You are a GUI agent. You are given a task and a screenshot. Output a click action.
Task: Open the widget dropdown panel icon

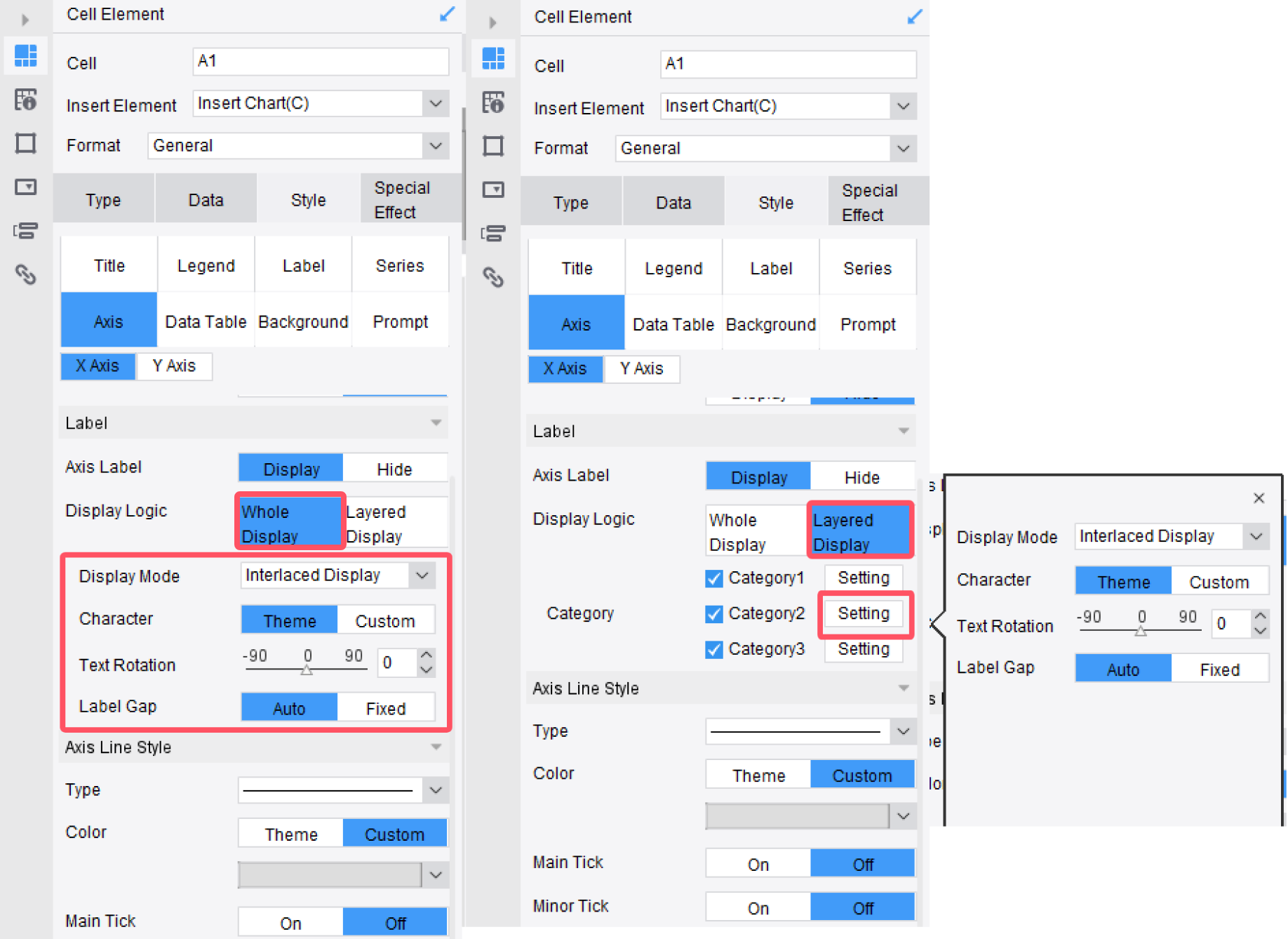click(x=26, y=187)
